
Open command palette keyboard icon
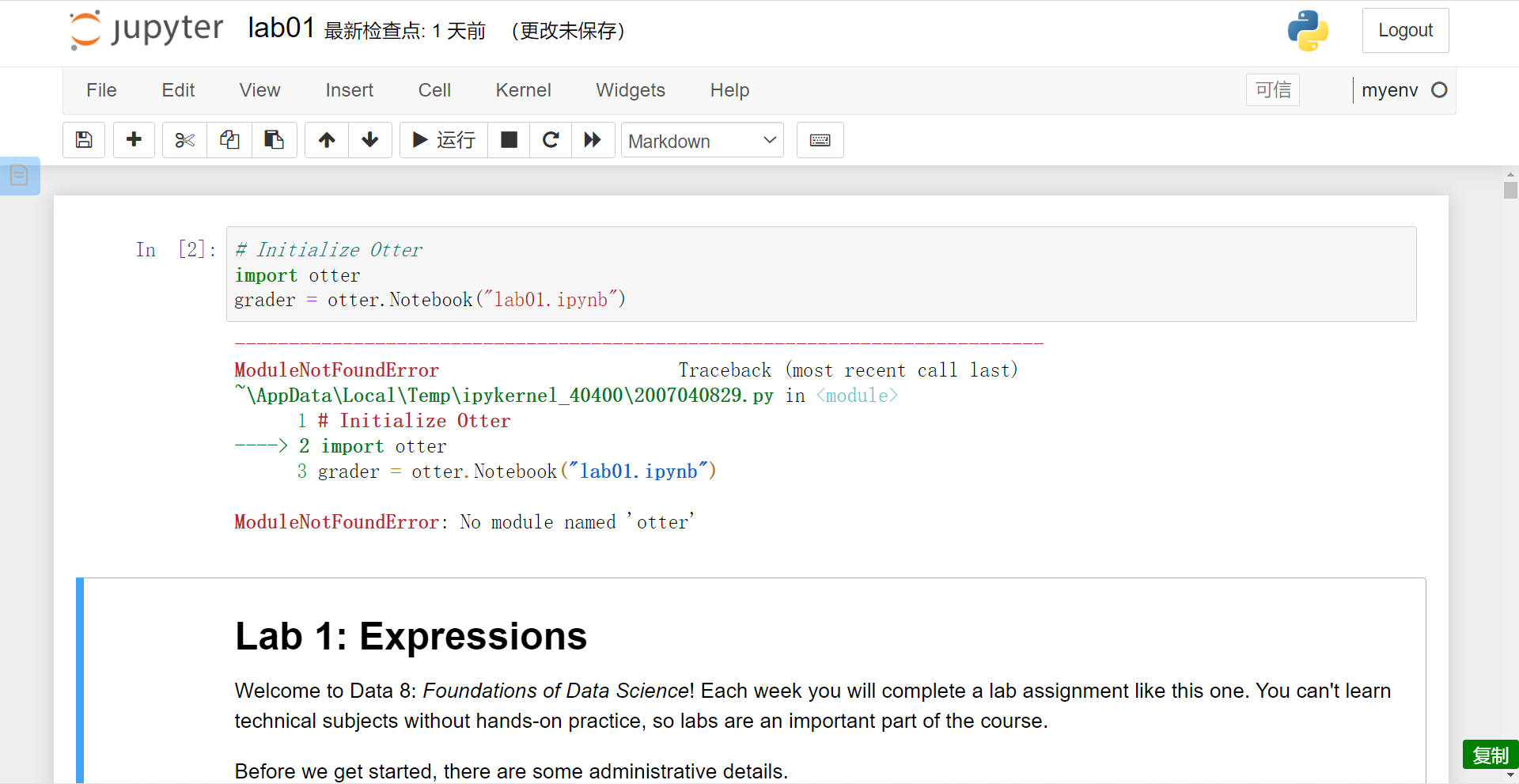(x=820, y=140)
